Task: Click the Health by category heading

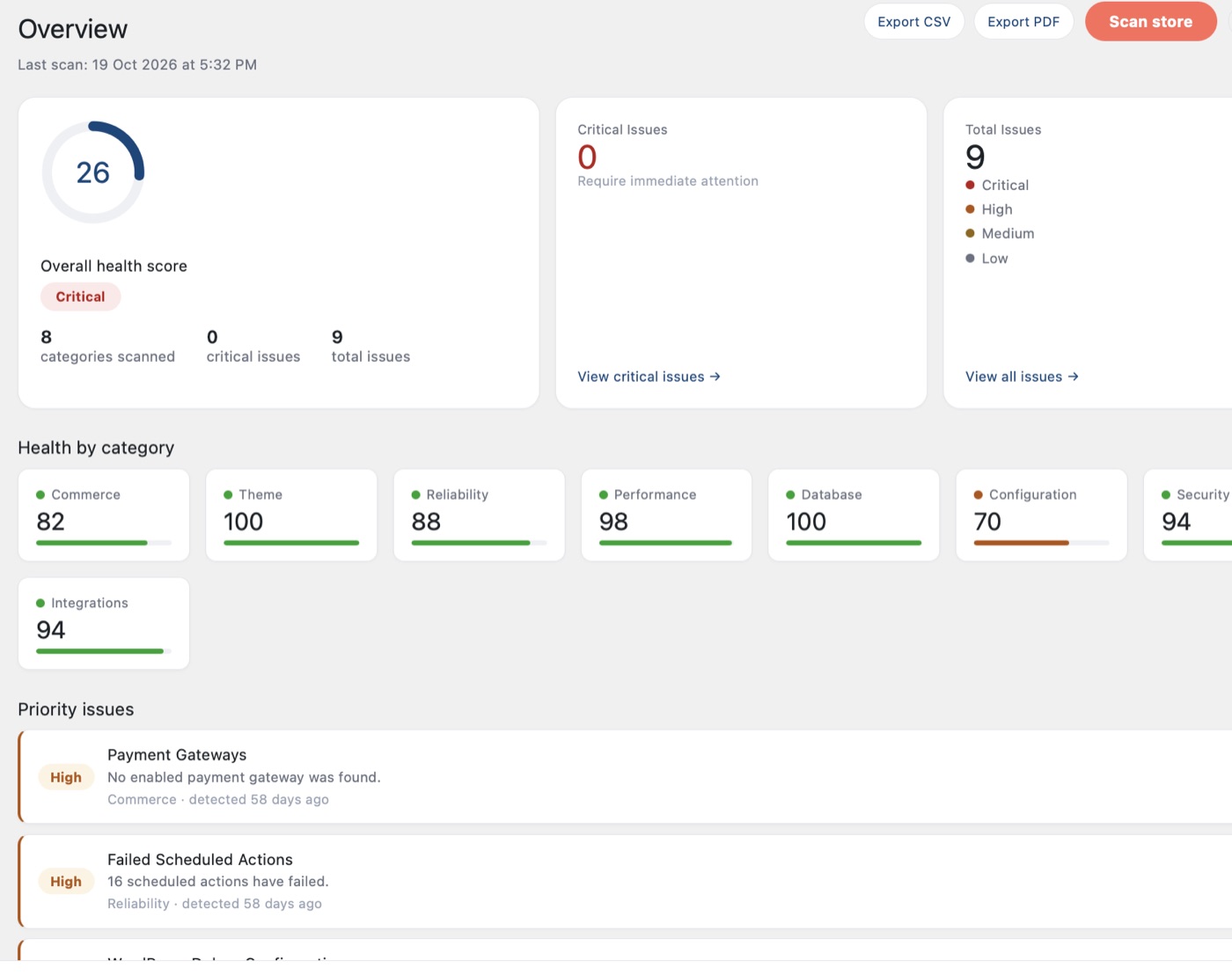Action: tap(96, 448)
